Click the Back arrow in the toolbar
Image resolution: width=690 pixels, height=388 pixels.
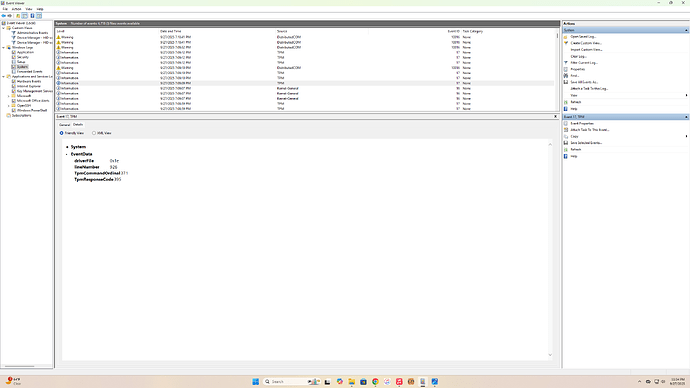(4, 16)
